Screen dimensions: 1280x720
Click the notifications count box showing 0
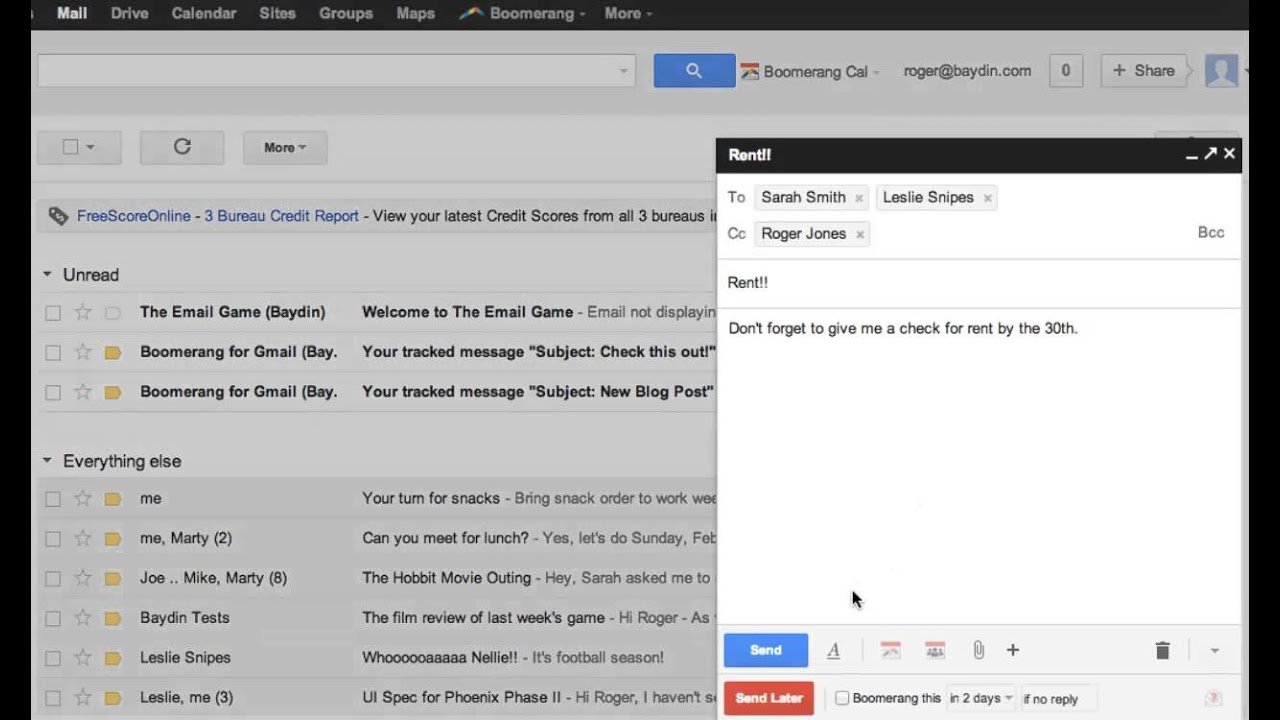coord(1065,71)
